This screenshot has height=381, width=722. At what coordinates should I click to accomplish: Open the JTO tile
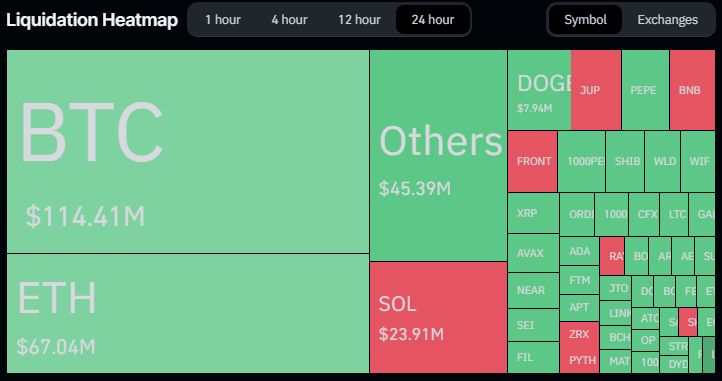pos(616,288)
